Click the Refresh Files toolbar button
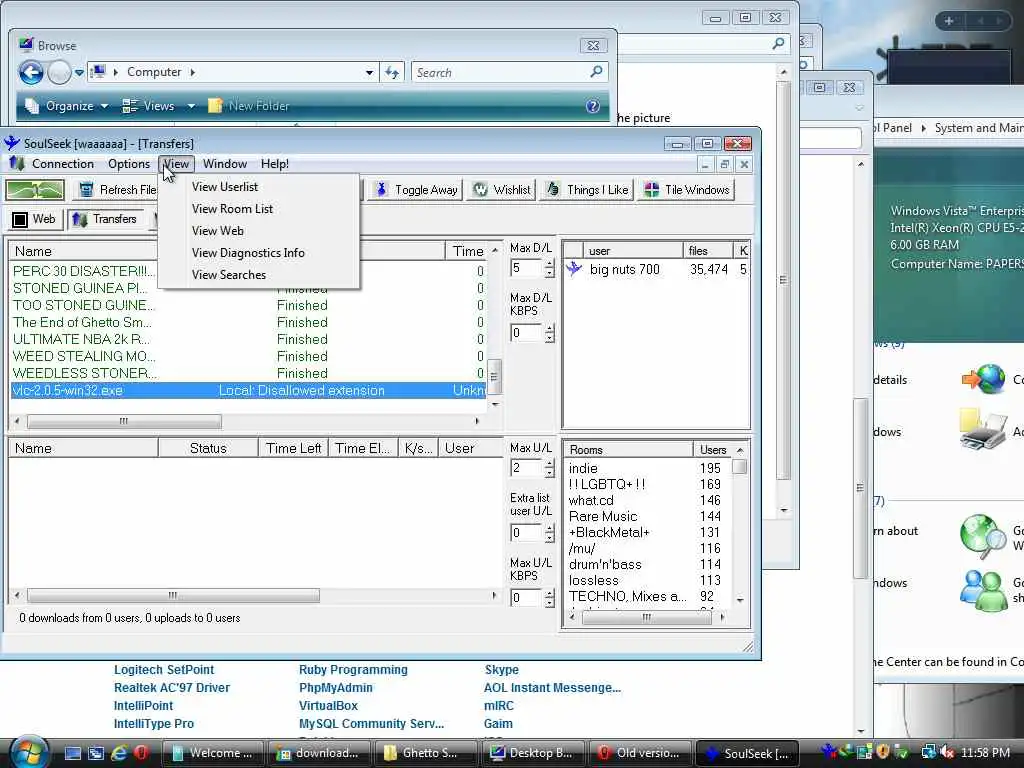This screenshot has height=768, width=1024. pyautogui.click(x=116, y=189)
